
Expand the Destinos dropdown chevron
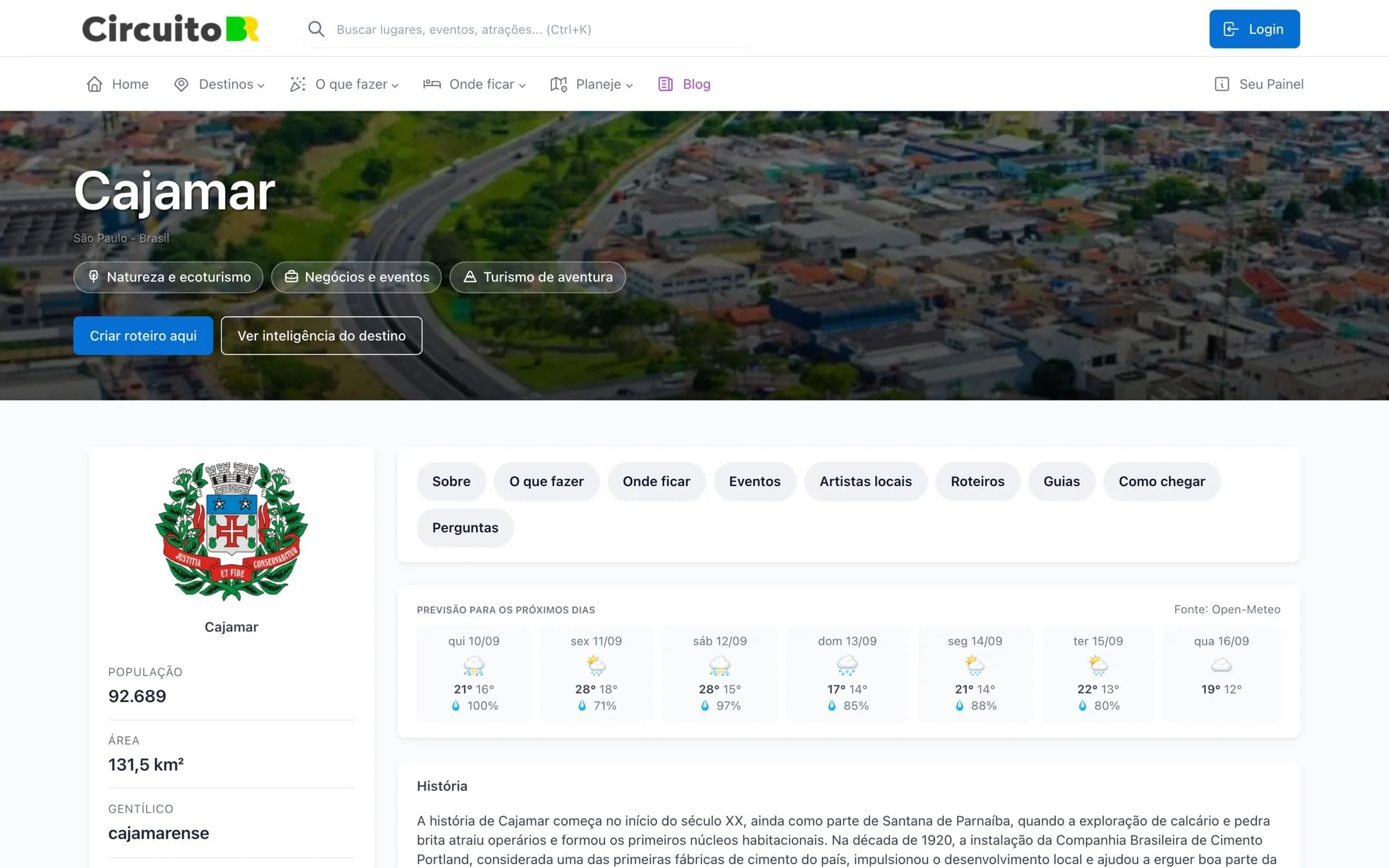pos(261,86)
